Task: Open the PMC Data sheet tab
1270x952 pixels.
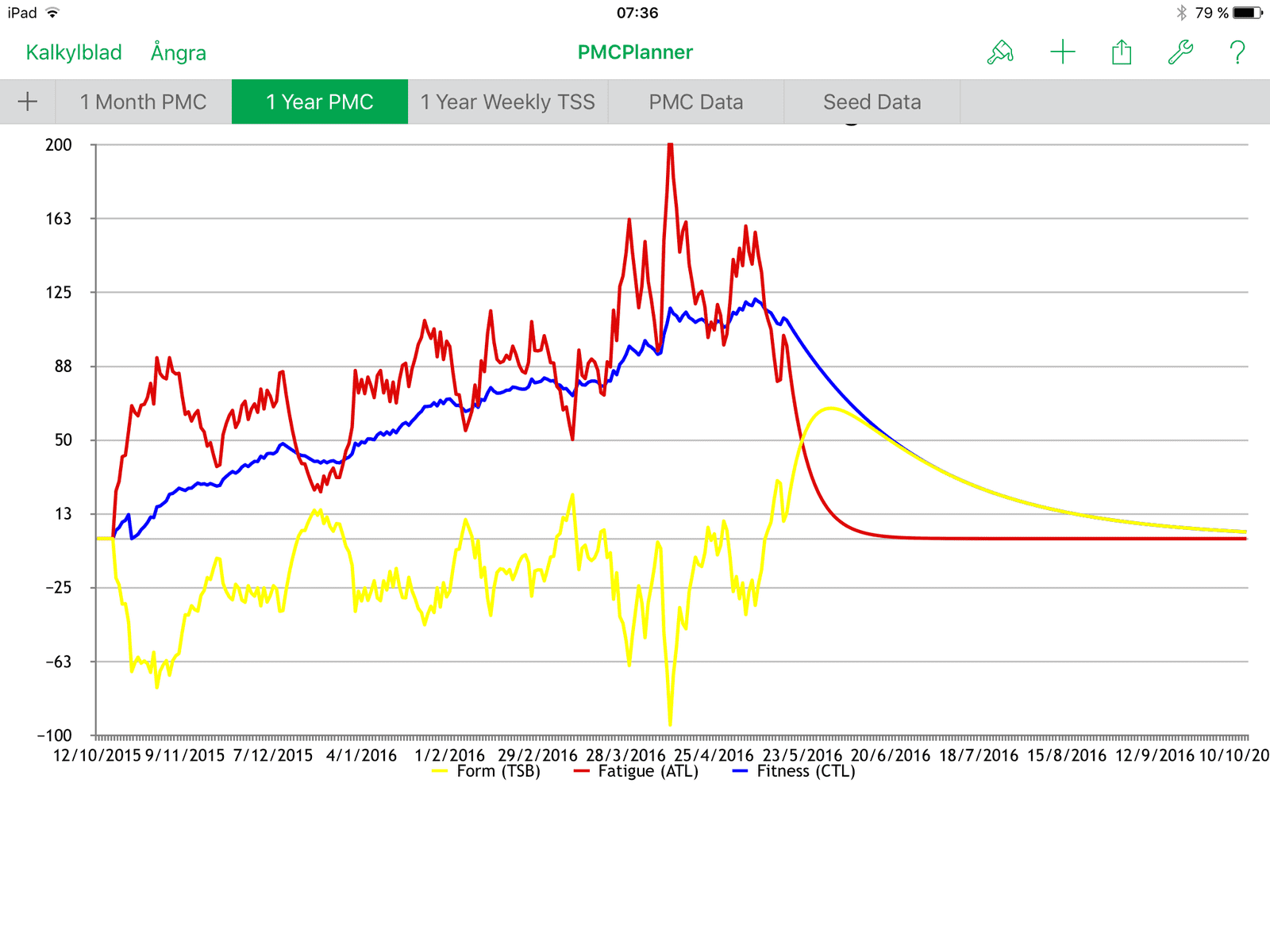Action: (x=695, y=102)
